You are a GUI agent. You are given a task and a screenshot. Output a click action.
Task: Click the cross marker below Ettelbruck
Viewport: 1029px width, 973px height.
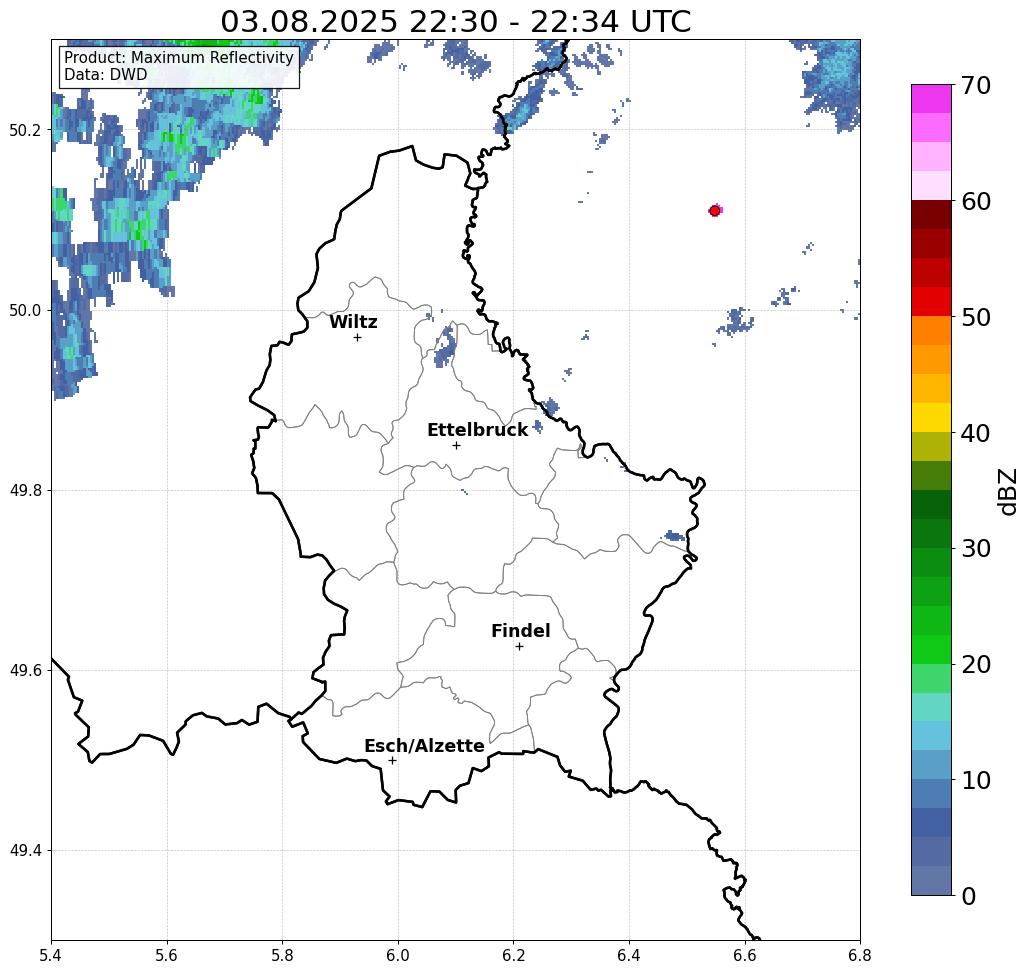(x=456, y=445)
